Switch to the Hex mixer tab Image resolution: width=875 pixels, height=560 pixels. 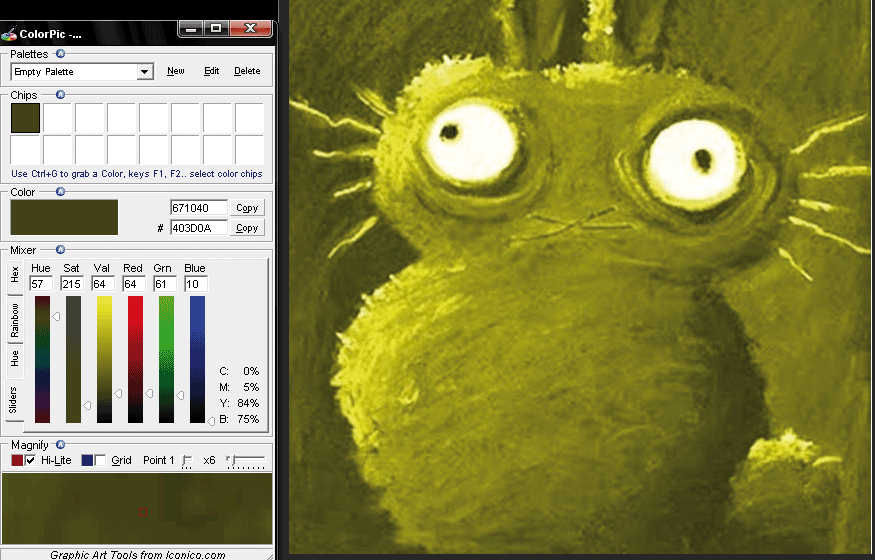pos(15,275)
